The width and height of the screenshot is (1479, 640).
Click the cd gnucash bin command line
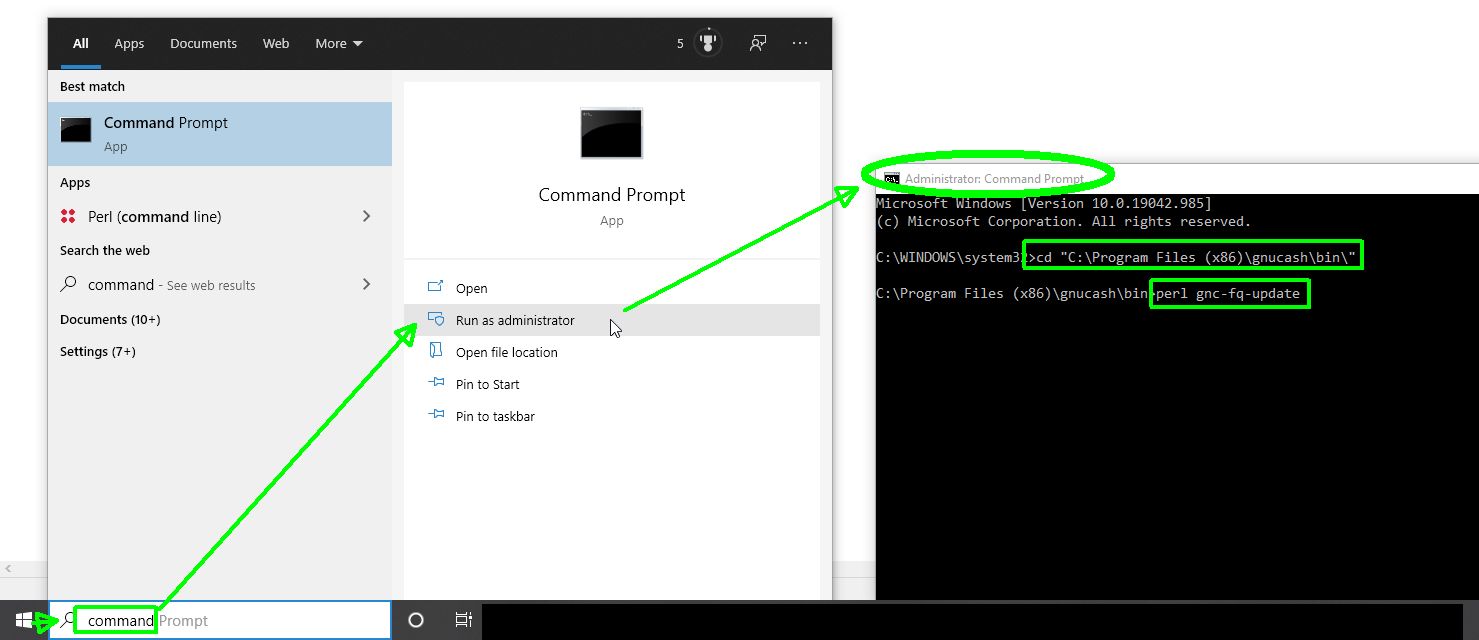(1195, 257)
